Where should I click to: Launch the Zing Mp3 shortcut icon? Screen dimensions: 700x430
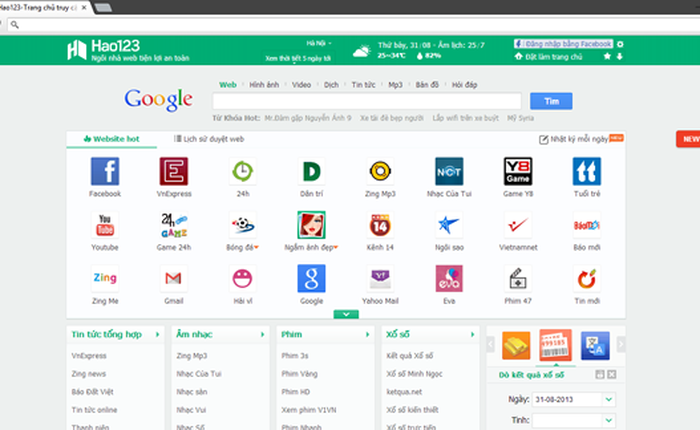(380, 171)
